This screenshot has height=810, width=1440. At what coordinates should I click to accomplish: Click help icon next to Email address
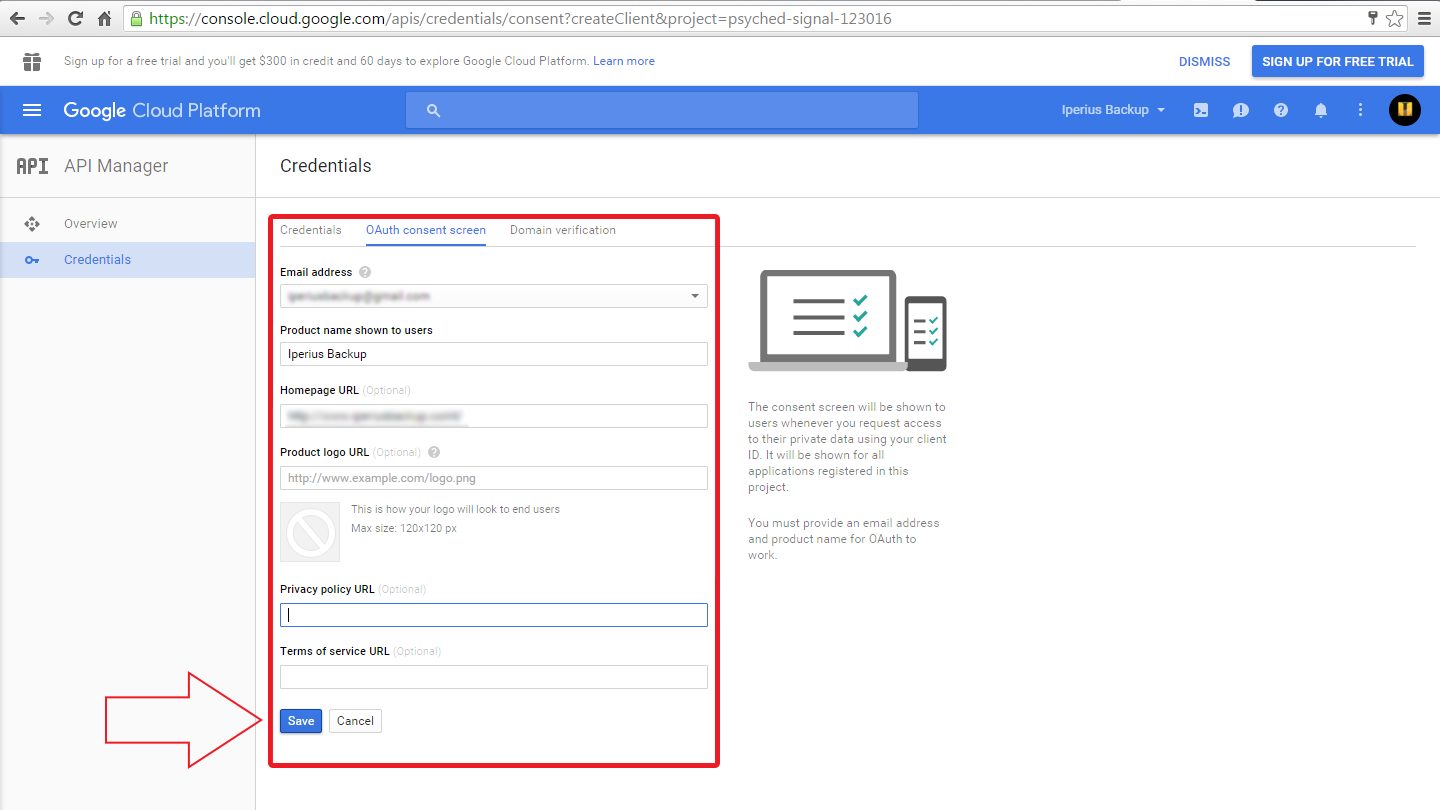[x=365, y=272]
